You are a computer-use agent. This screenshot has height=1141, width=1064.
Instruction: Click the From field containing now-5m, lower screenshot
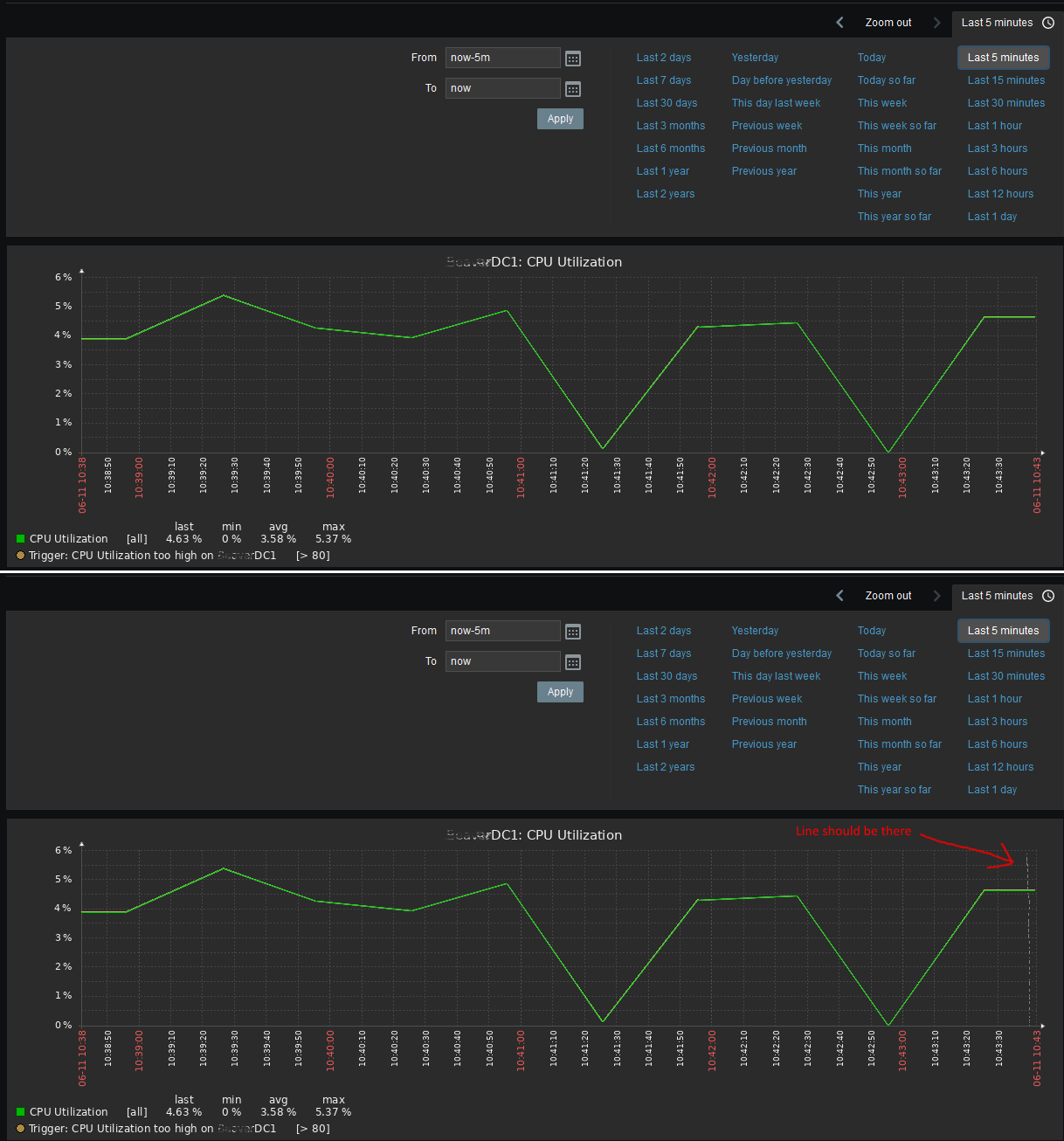(x=503, y=631)
